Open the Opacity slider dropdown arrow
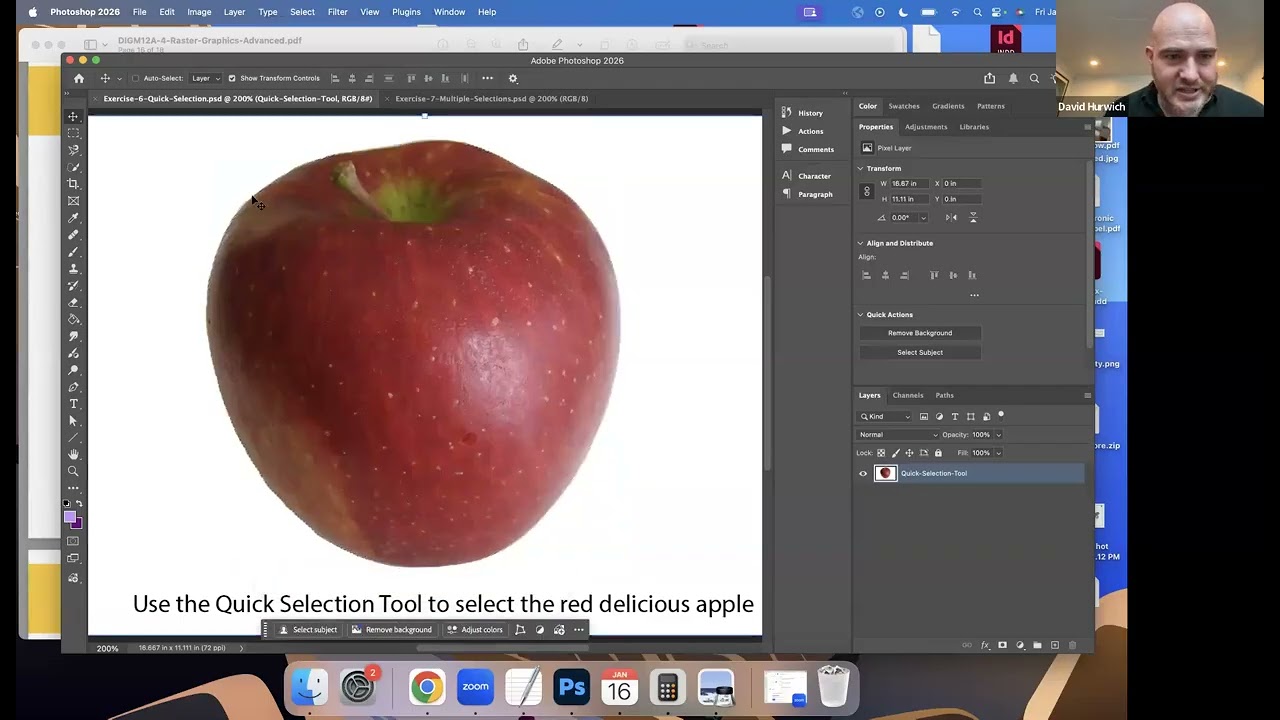 (998, 435)
